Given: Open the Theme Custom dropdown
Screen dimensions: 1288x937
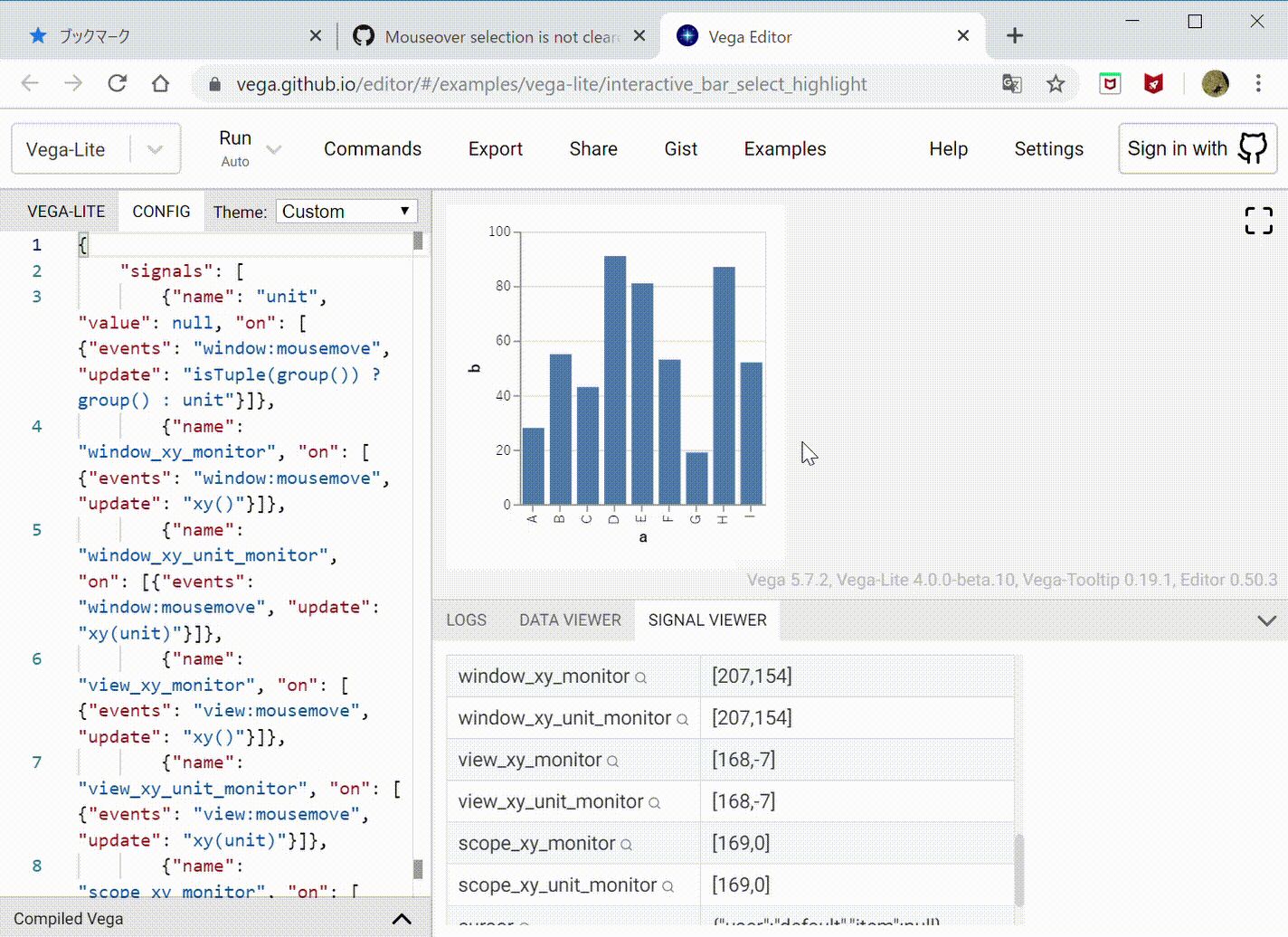Looking at the screenshot, I should pyautogui.click(x=346, y=212).
